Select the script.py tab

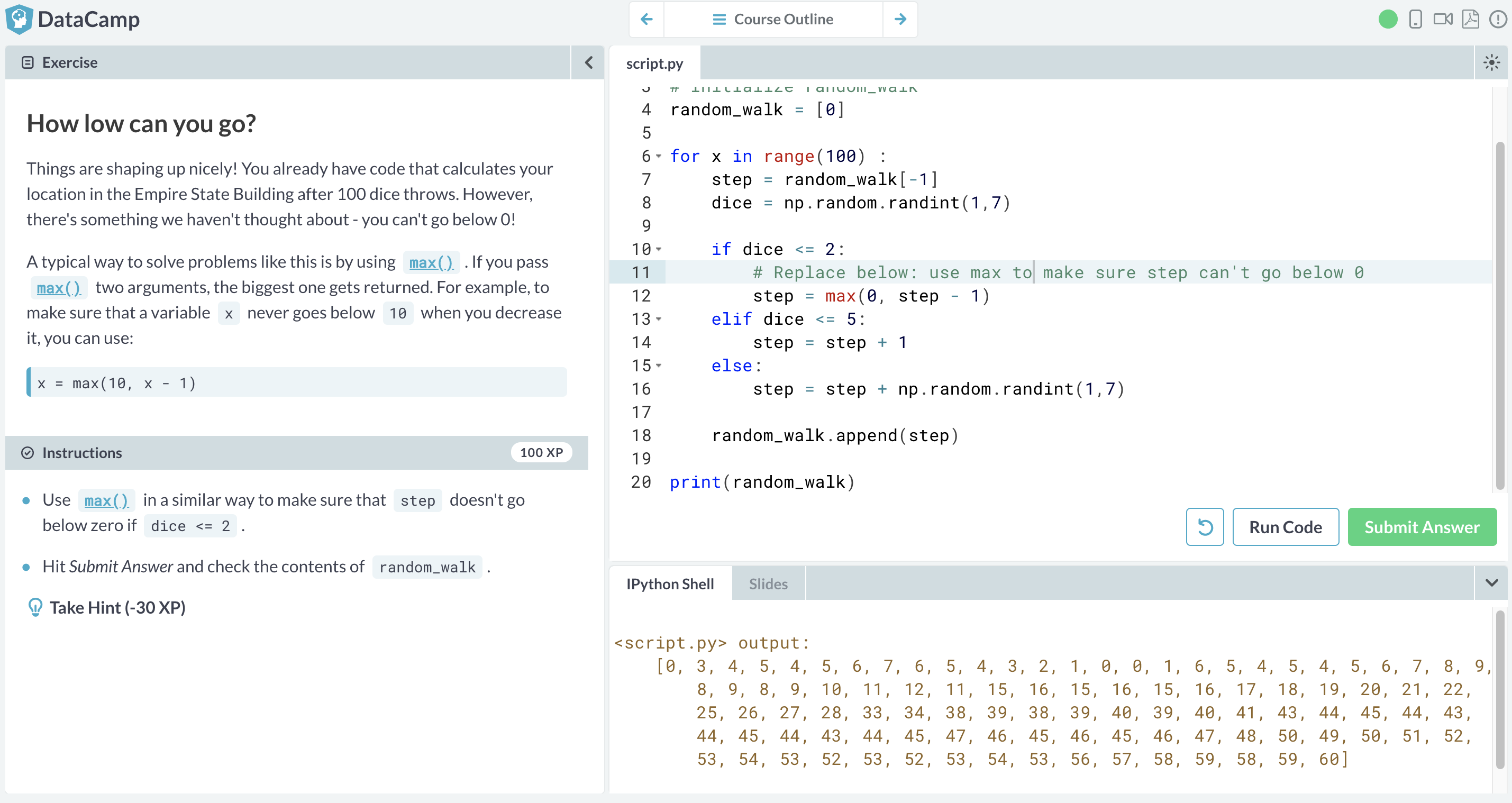[654, 63]
